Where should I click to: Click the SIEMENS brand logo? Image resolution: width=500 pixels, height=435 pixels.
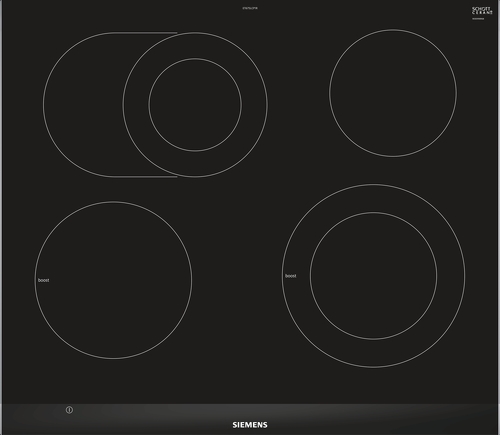[x=250, y=425]
